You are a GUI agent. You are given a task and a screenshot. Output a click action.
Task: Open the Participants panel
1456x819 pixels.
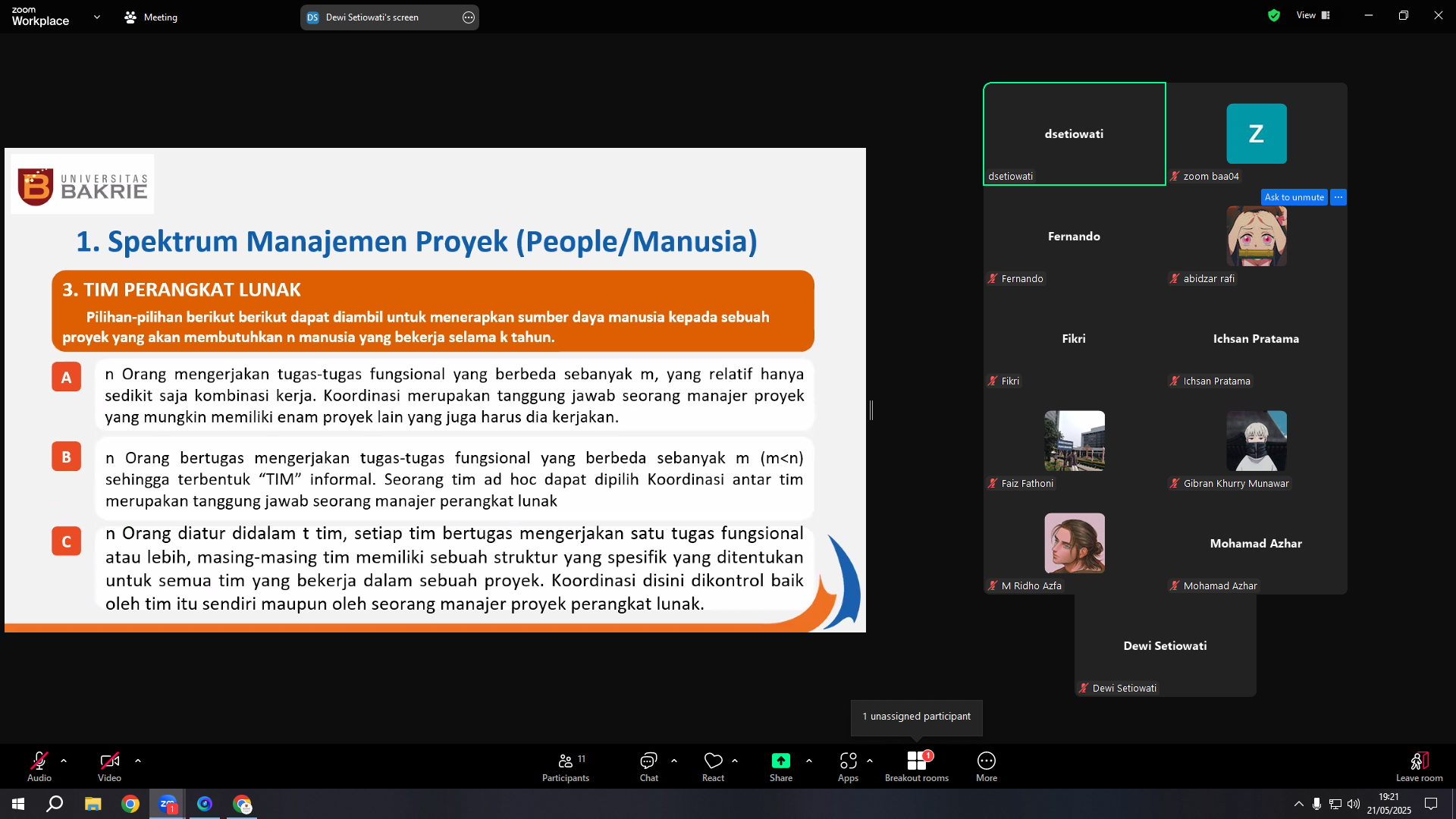coord(566,766)
